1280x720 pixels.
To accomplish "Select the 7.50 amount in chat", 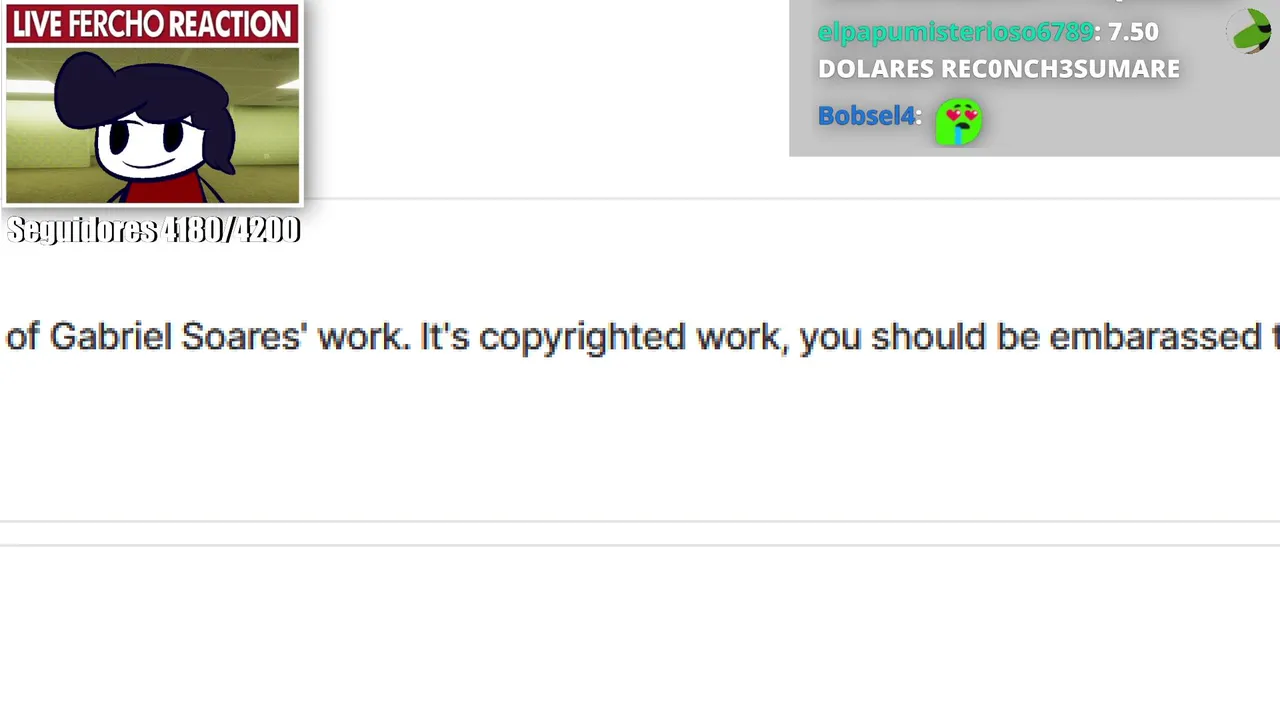I will tap(1133, 32).
